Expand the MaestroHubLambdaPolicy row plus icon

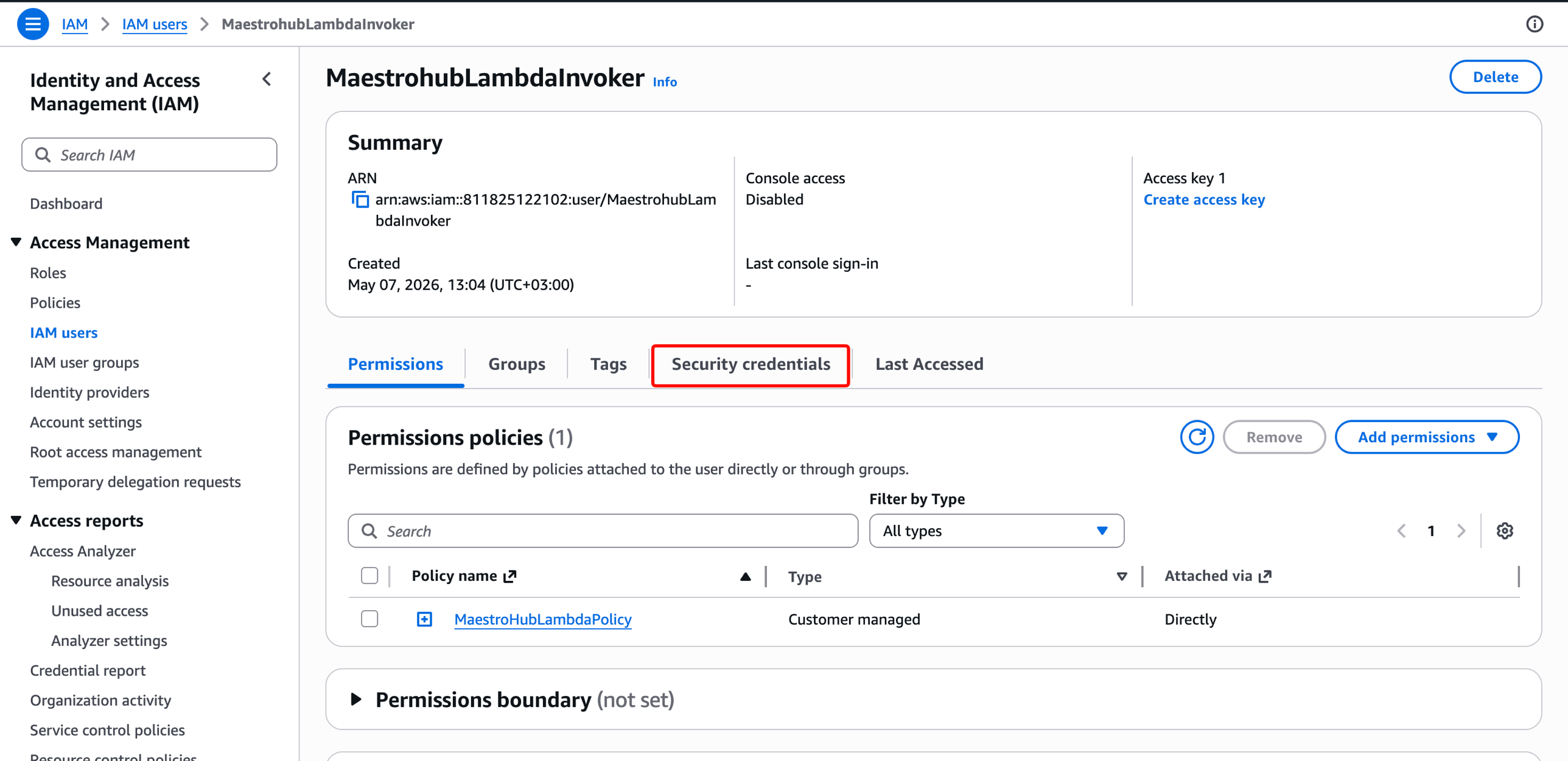424,619
